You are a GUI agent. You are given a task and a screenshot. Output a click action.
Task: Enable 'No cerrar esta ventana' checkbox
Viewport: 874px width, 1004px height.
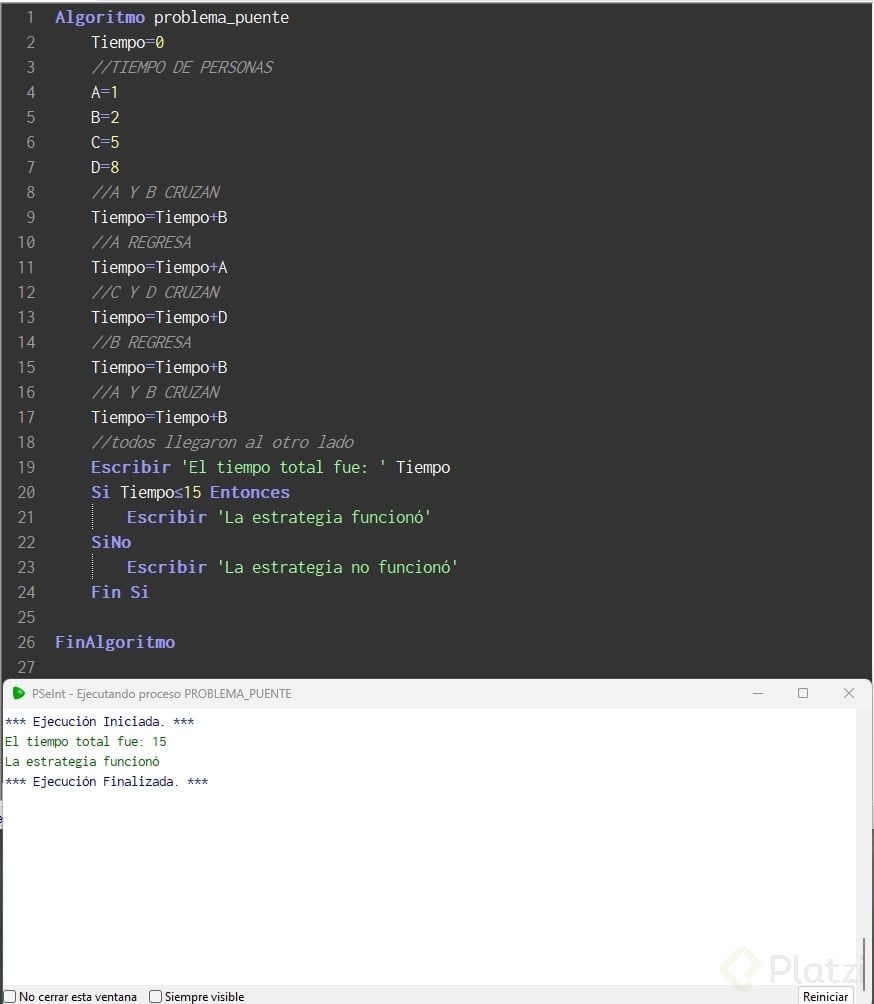tap(10, 996)
